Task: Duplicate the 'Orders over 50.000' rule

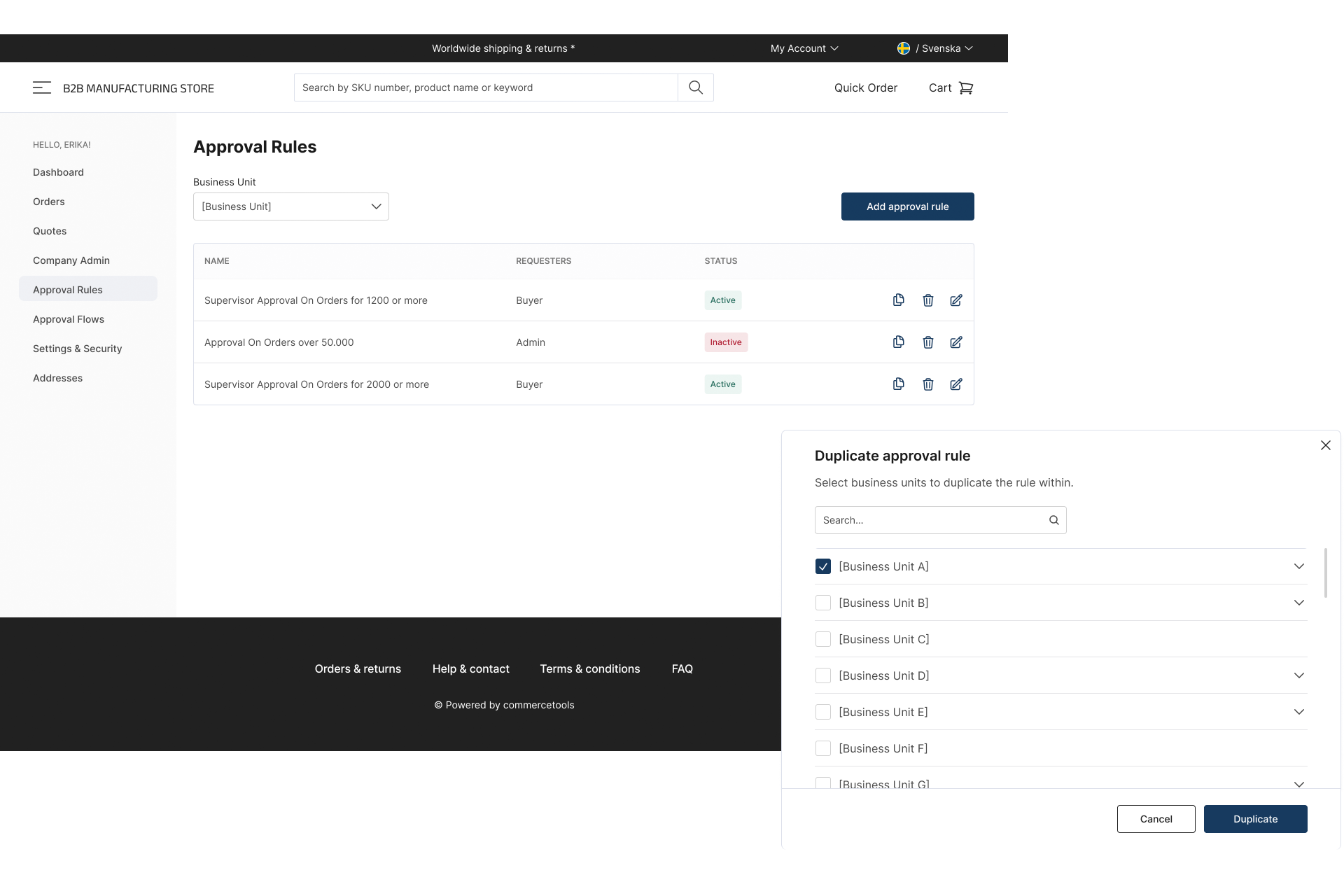Action: click(899, 342)
